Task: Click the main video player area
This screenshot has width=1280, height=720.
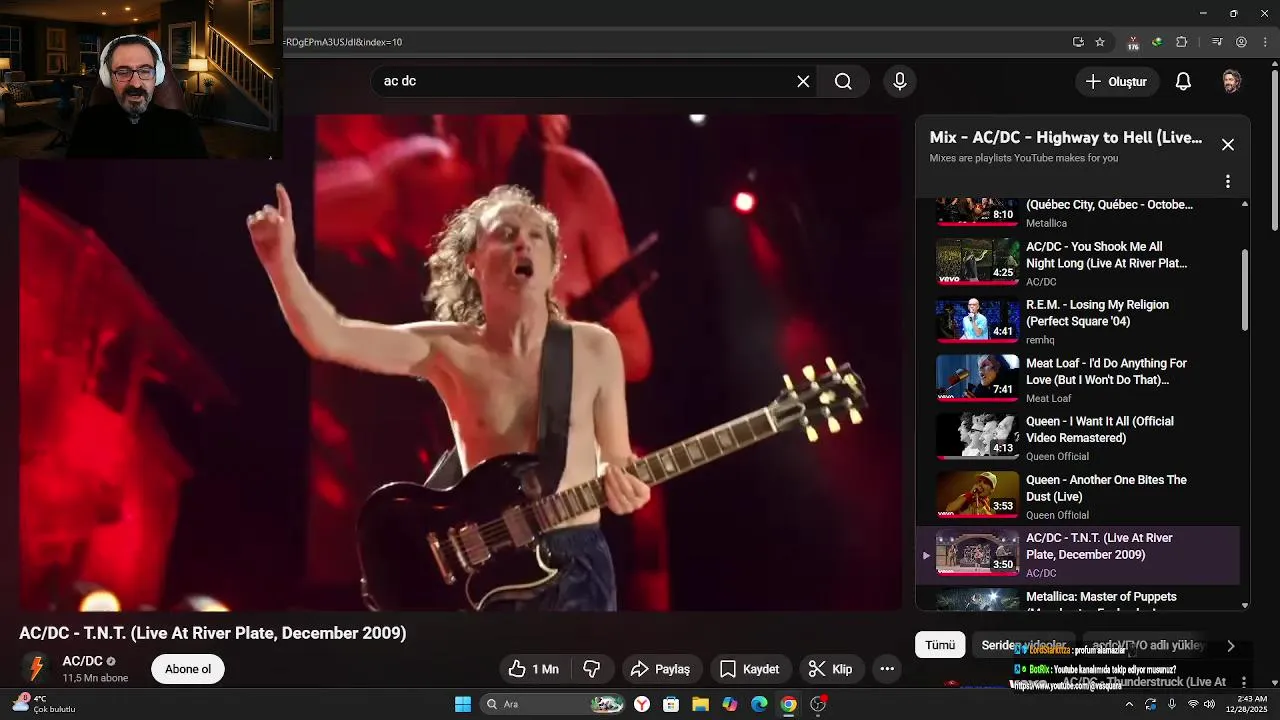Action: (x=460, y=362)
